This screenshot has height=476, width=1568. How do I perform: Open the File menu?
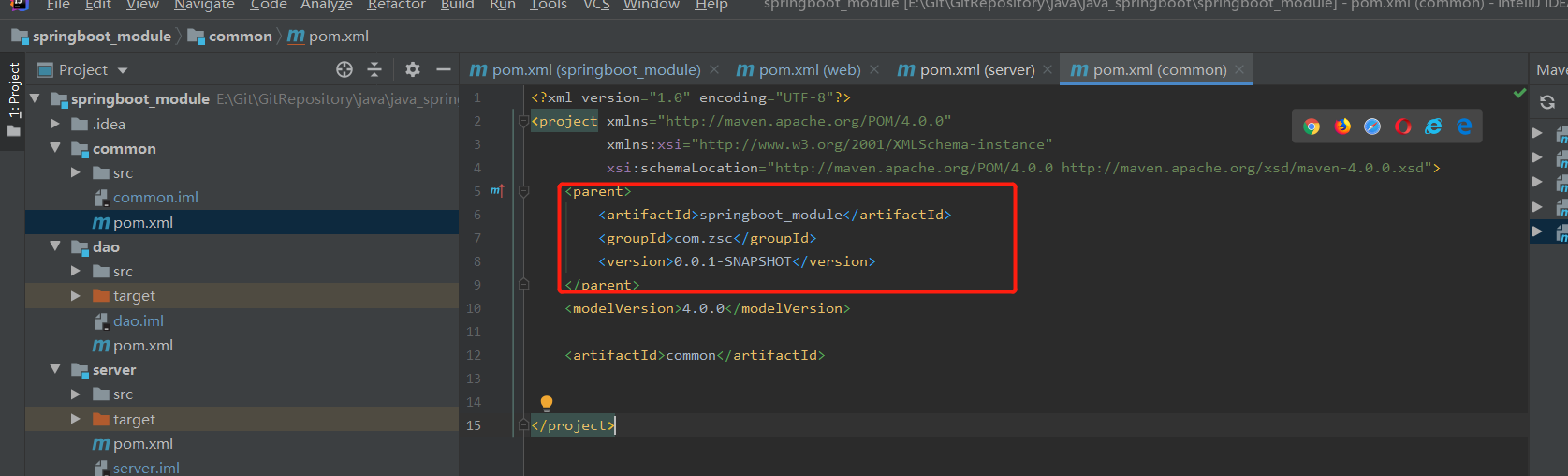click(x=58, y=5)
